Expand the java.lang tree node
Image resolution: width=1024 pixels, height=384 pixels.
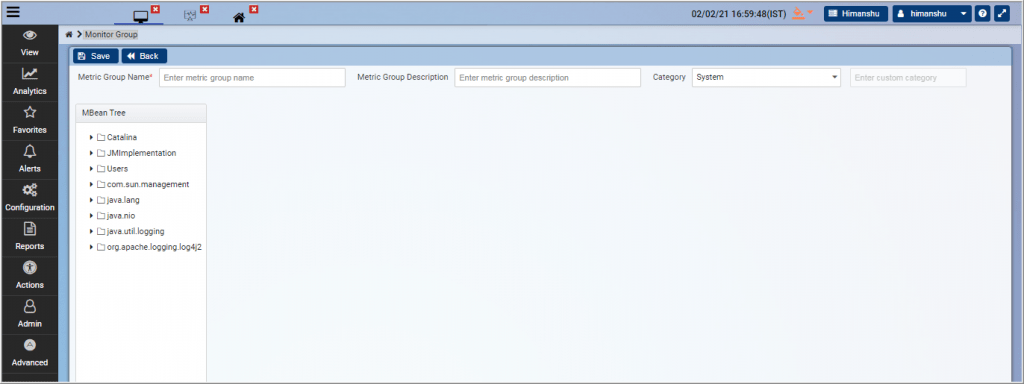click(x=91, y=200)
